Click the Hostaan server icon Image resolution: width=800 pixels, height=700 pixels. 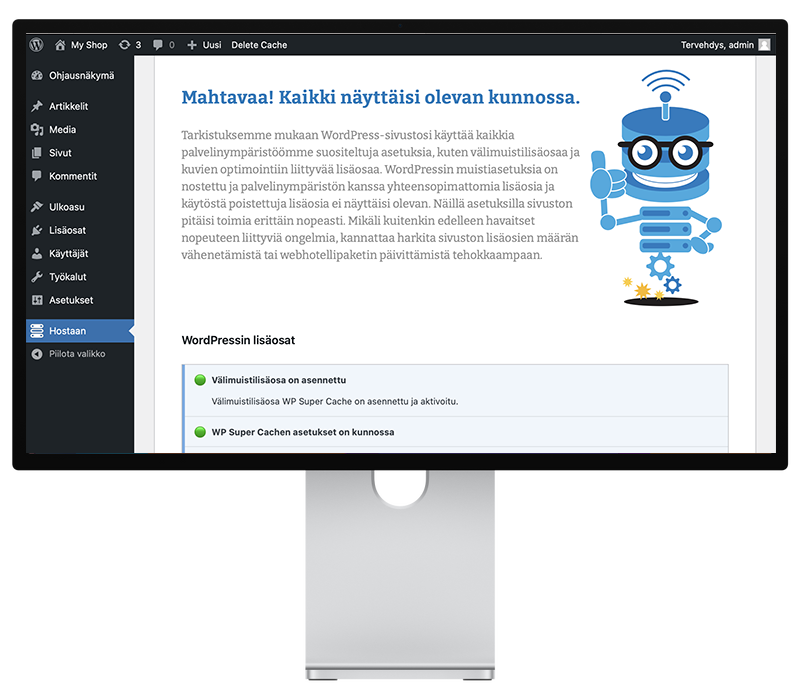37,331
